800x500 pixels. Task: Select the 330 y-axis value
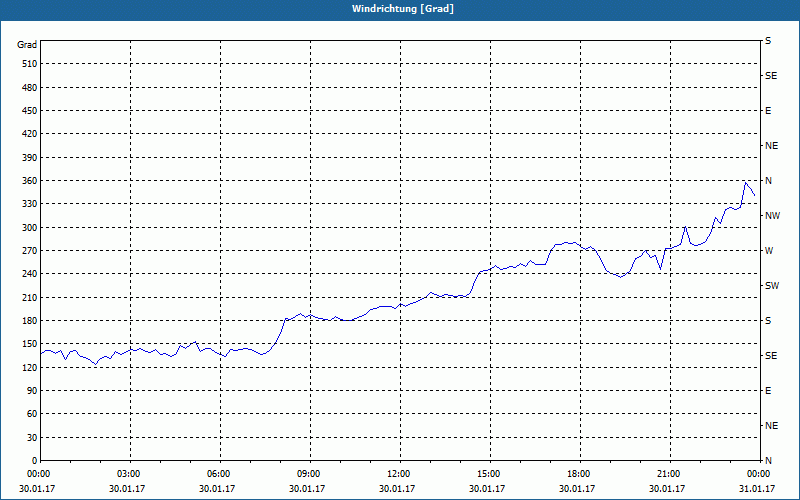[30, 204]
